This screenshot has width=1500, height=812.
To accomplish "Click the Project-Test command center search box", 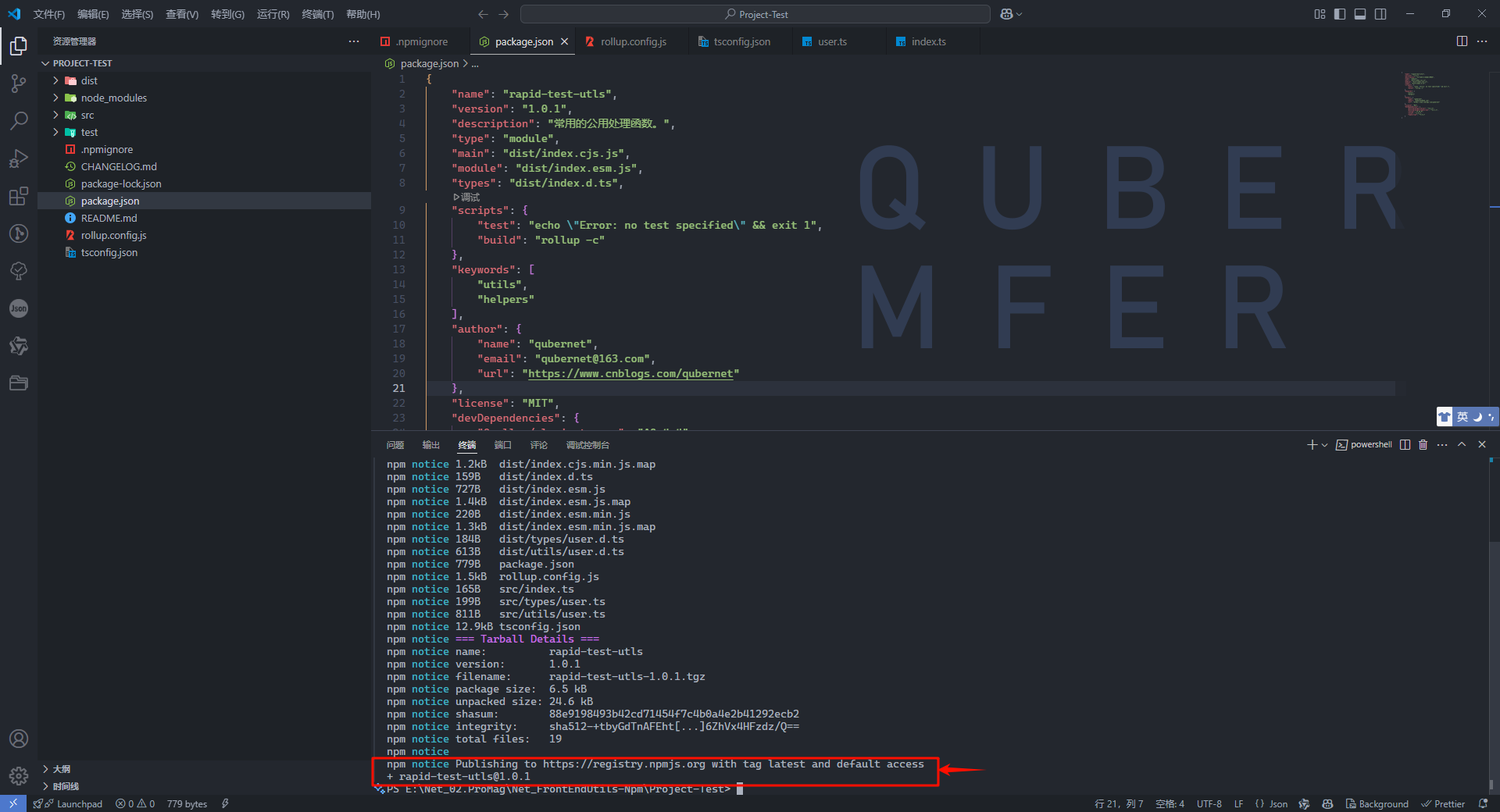I will [x=755, y=14].
